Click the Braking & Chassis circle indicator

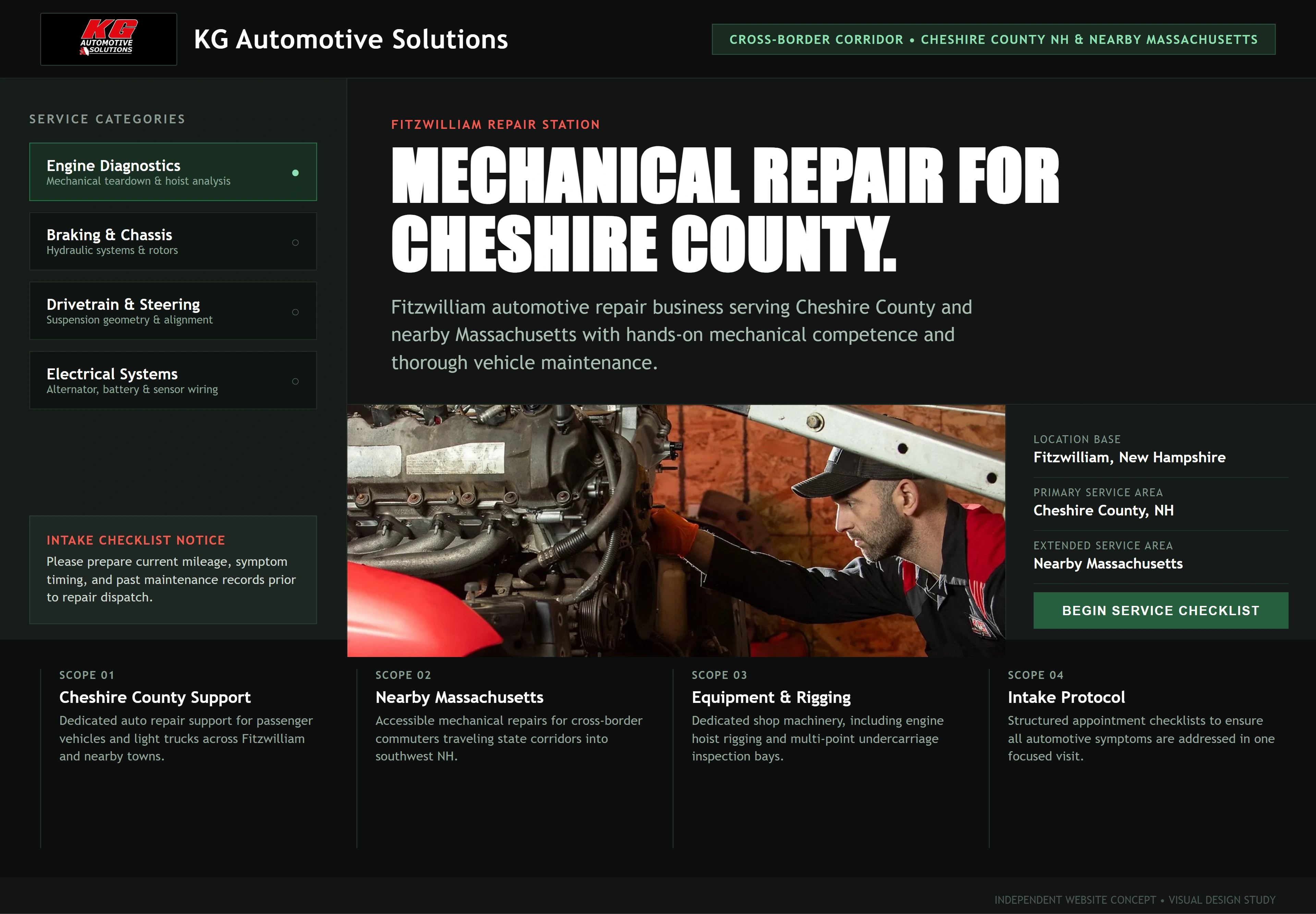coord(295,242)
